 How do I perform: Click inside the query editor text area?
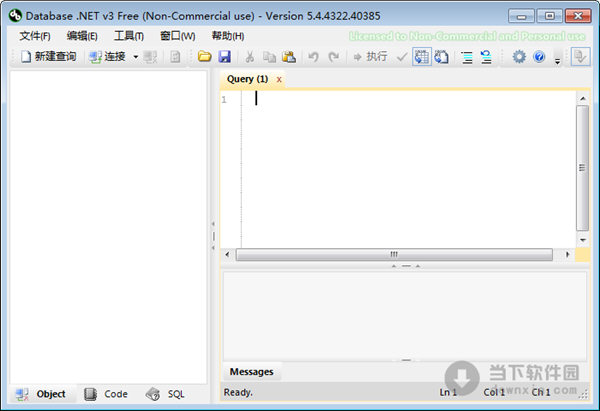click(x=409, y=169)
